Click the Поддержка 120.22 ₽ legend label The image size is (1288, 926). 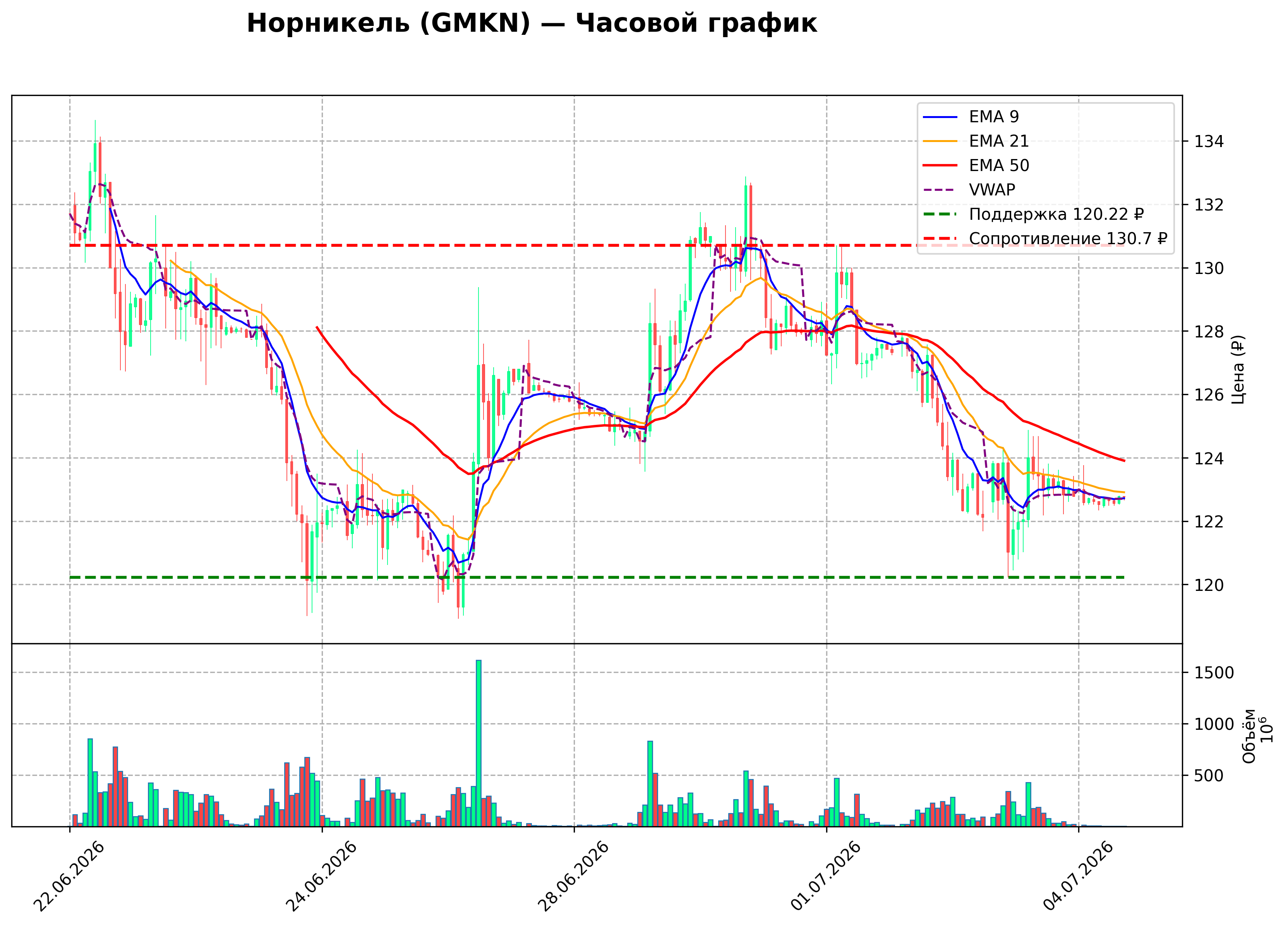coord(1056,215)
